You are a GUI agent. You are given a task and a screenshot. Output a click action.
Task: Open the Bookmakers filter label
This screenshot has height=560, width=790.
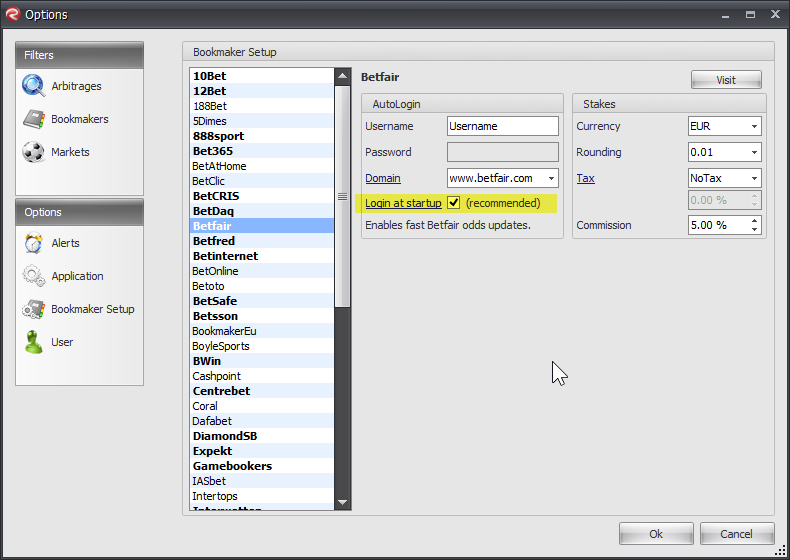tap(80, 119)
